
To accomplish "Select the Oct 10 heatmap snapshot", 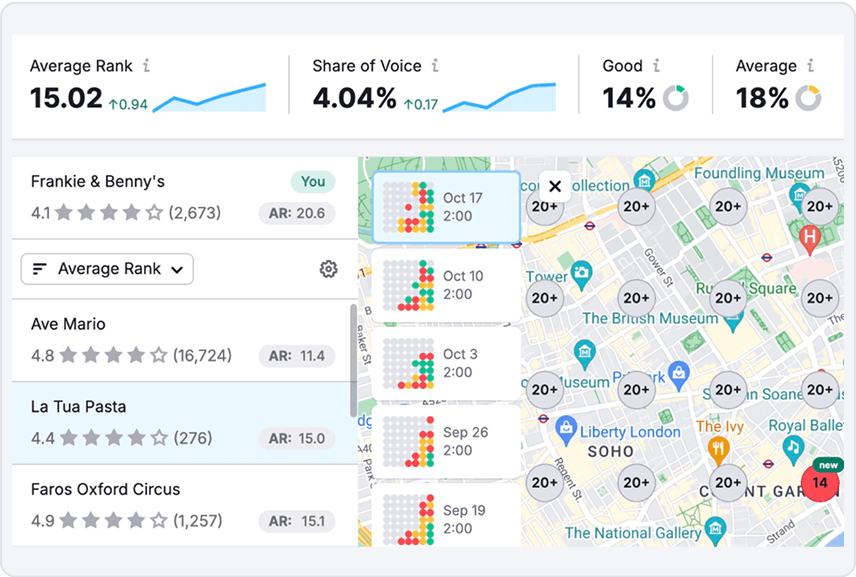I will coord(445,285).
